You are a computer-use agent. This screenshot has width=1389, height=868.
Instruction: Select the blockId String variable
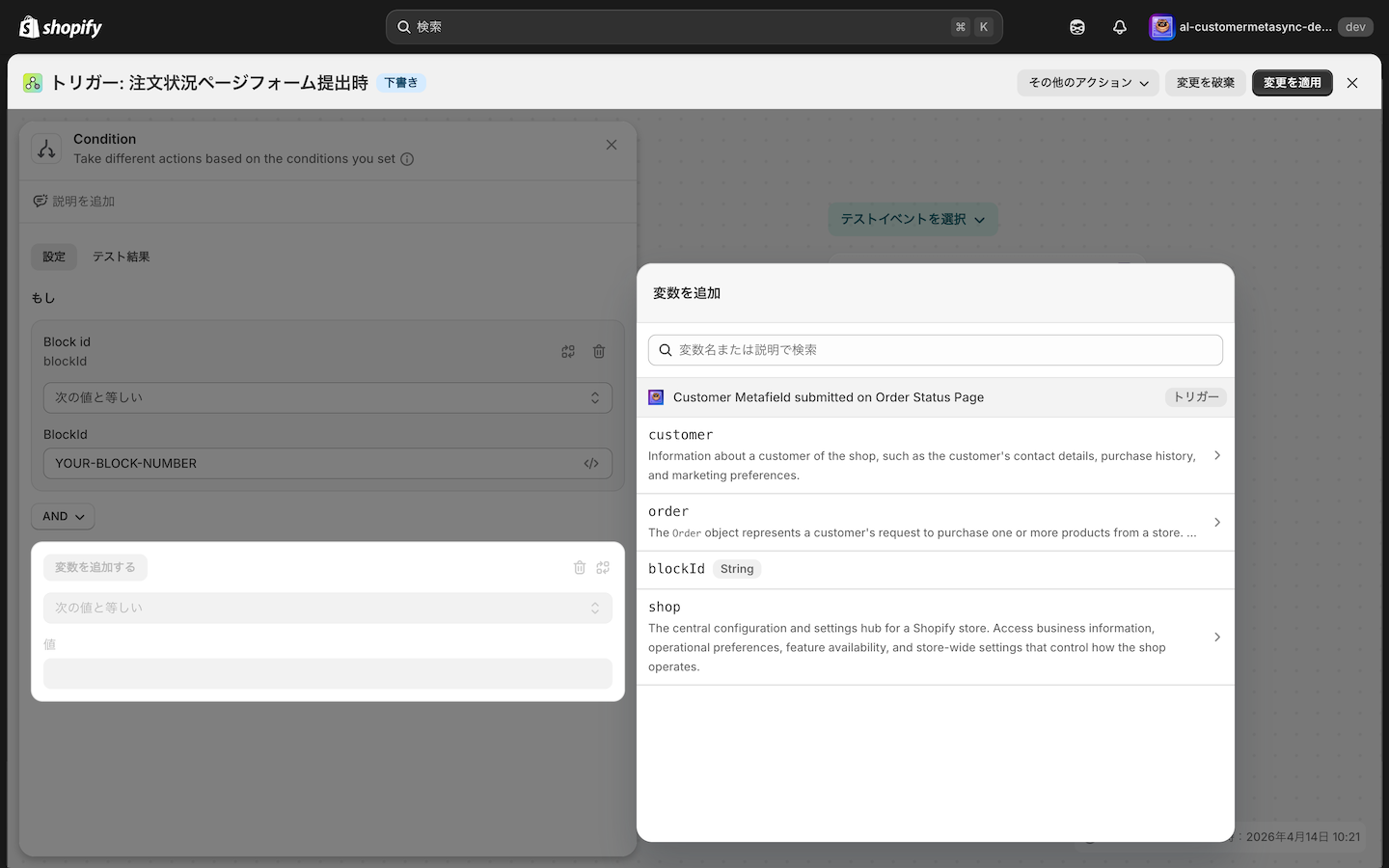coord(936,569)
